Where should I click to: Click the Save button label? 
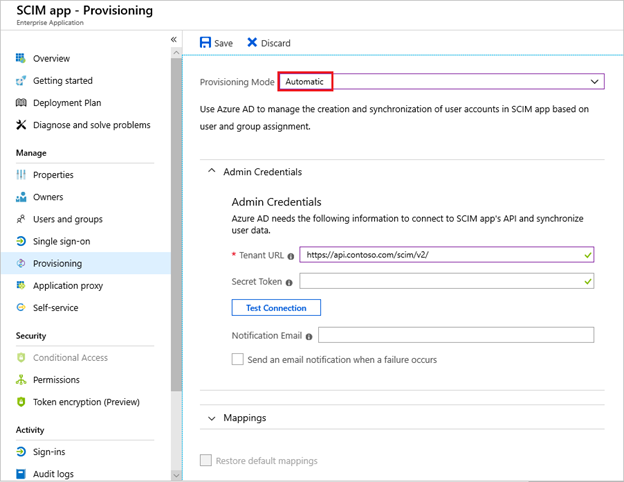pyautogui.click(x=223, y=43)
